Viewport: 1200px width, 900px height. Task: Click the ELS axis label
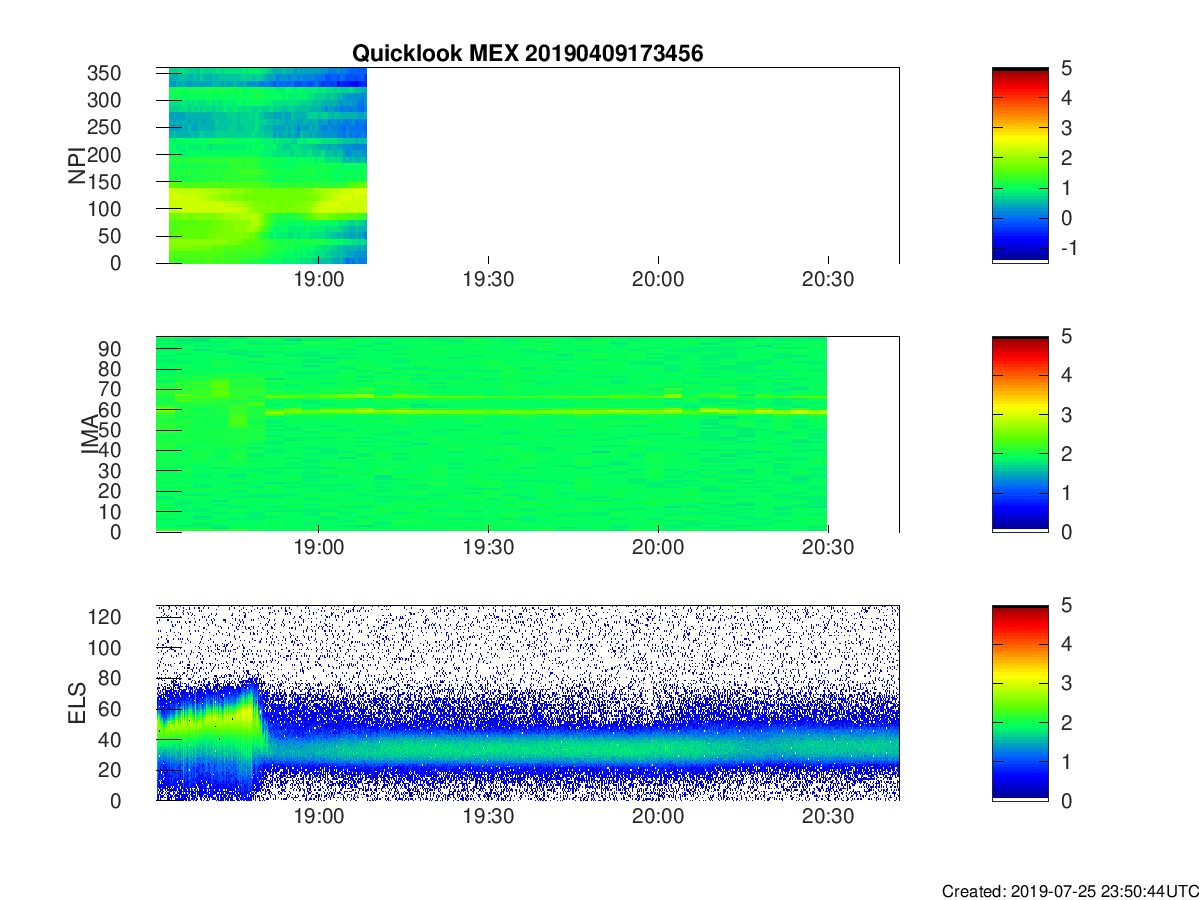tap(76, 702)
